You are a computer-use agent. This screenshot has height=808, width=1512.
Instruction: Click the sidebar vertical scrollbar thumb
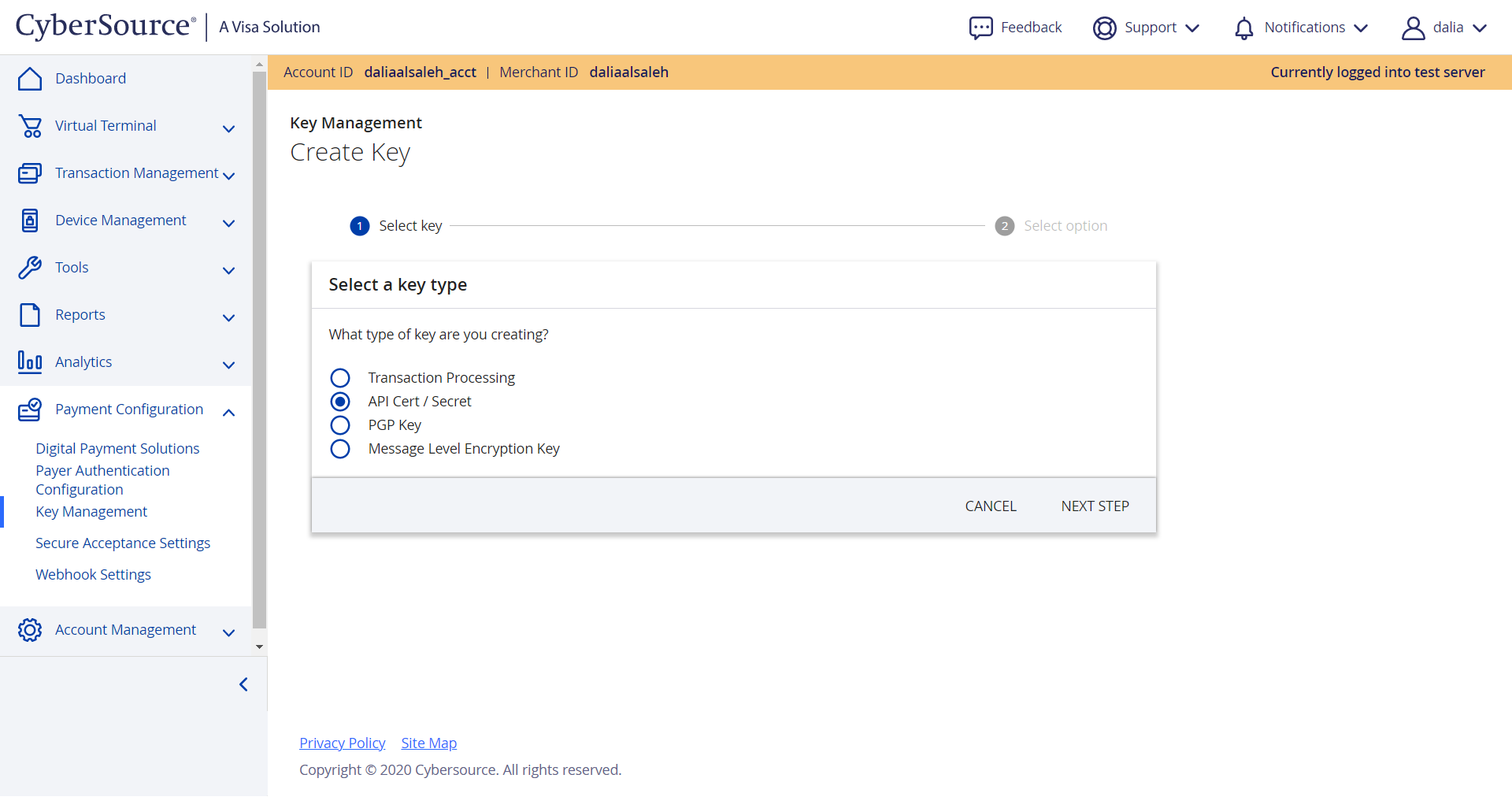(x=259, y=350)
